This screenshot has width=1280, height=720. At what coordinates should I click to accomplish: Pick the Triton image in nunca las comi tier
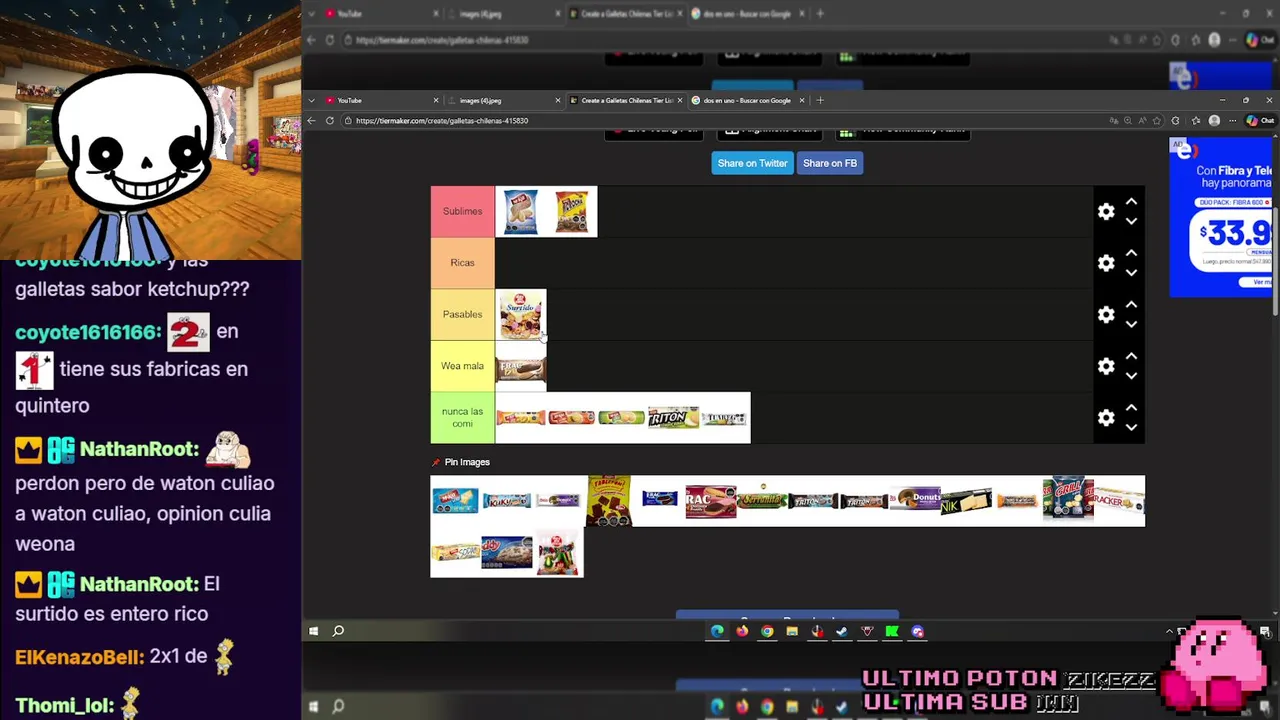click(x=673, y=418)
